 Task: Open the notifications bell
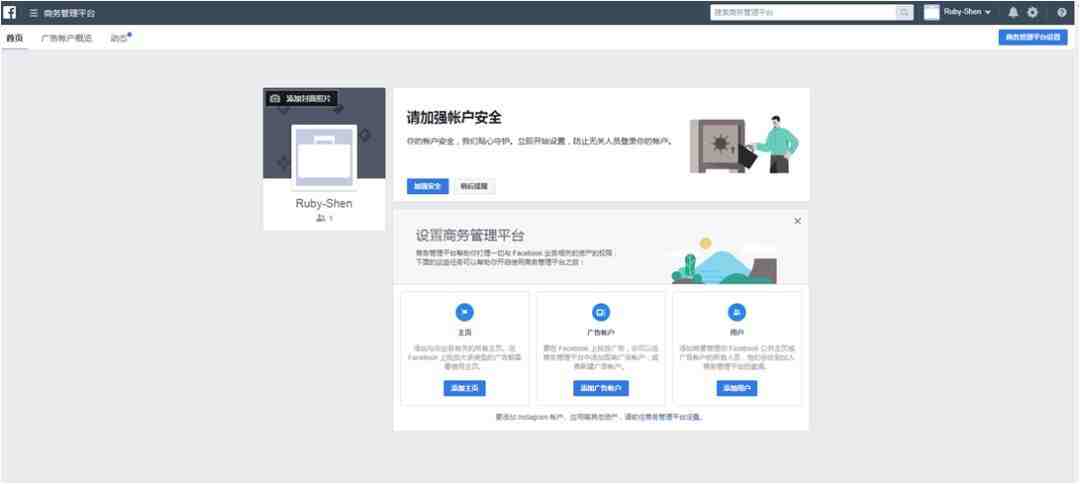pos(1013,12)
